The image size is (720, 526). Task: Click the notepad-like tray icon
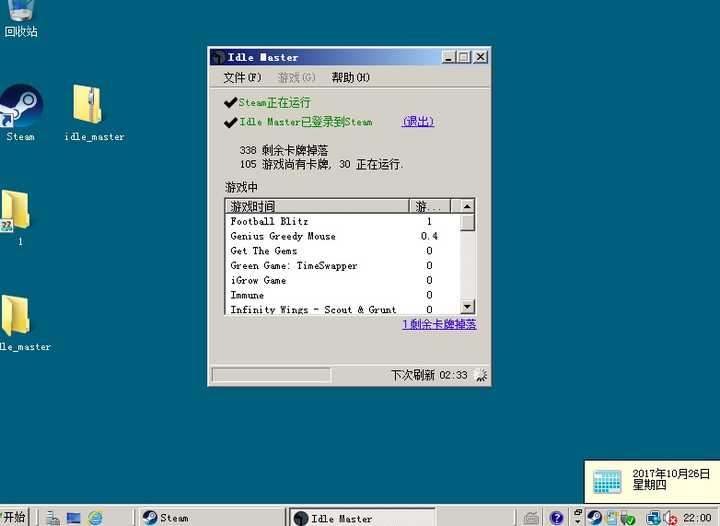point(611,518)
